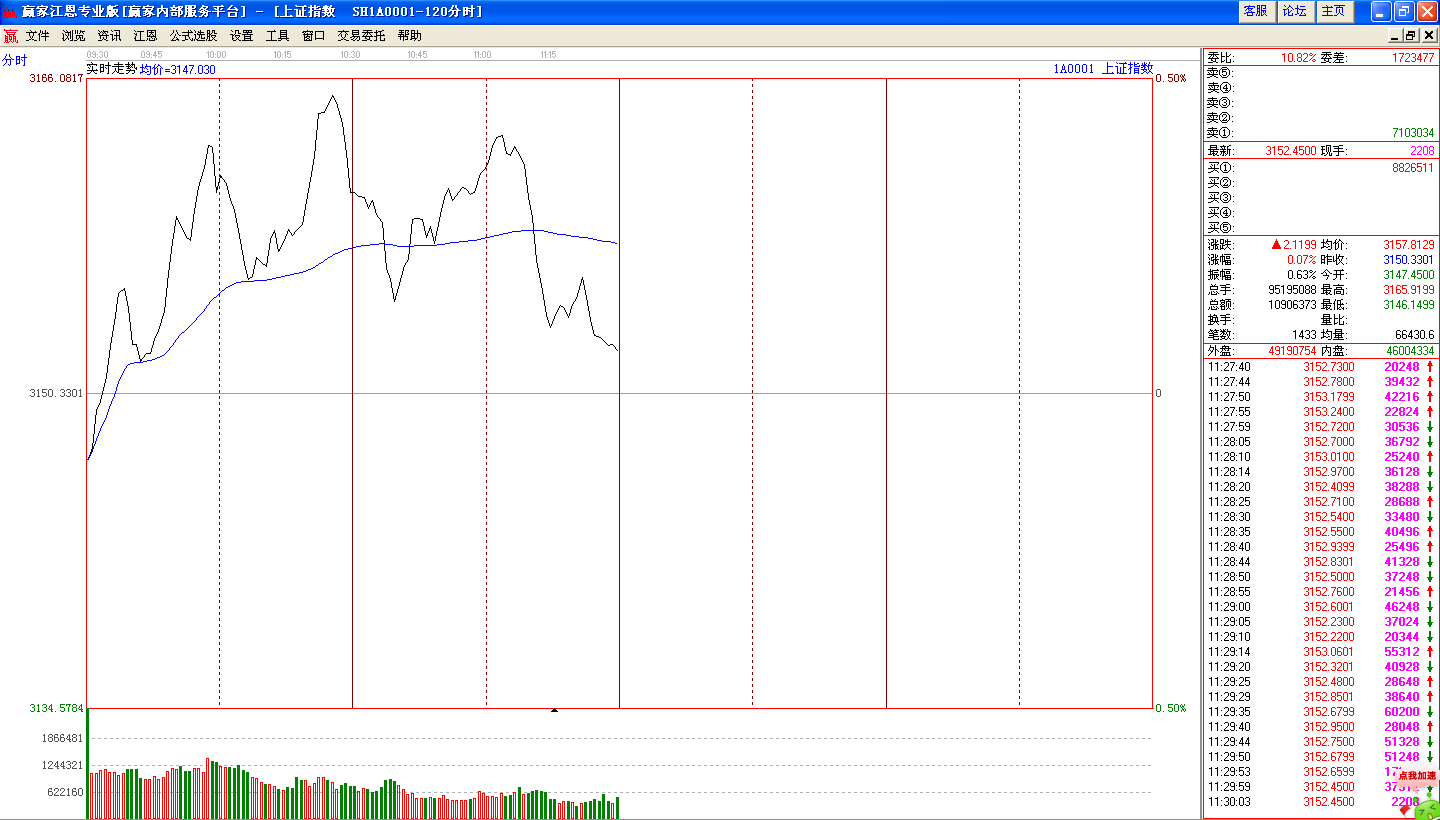Click the 1244321 volume axis label
1440x820 pixels.
(62, 765)
